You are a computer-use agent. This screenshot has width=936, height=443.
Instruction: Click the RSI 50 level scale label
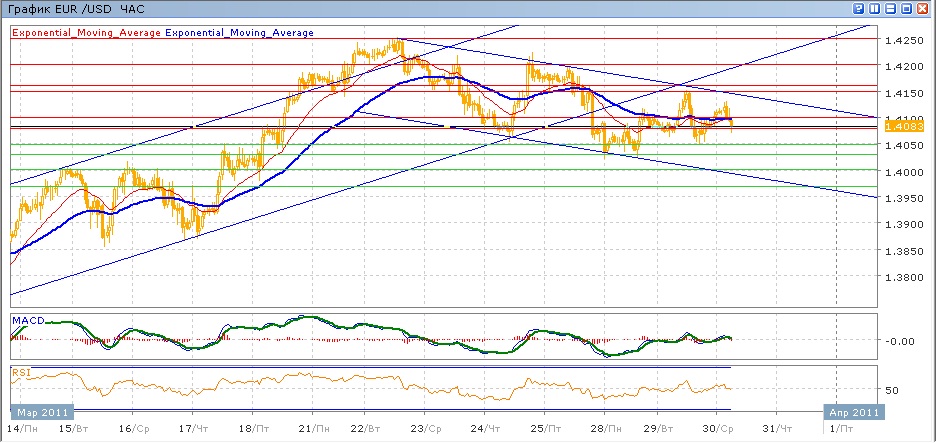[x=892, y=390]
